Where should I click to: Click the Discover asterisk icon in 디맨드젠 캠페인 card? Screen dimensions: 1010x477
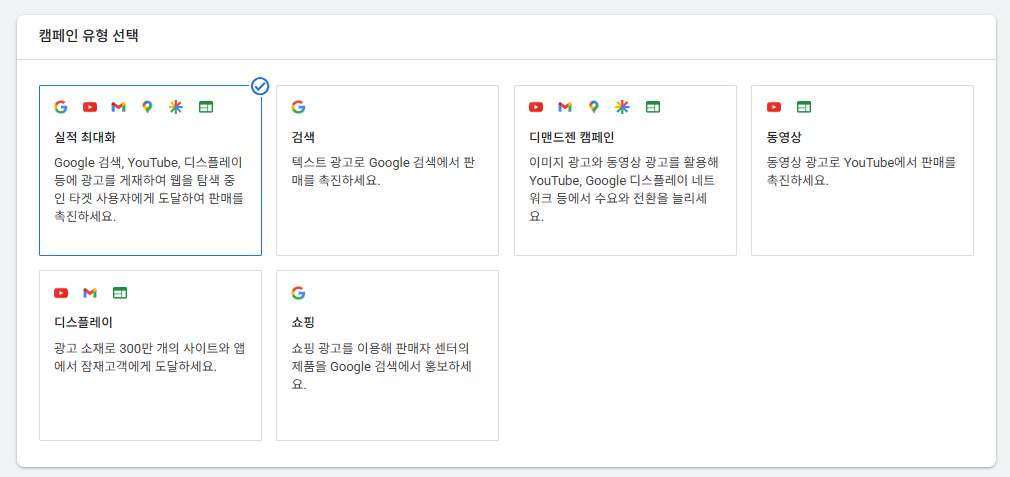point(622,108)
